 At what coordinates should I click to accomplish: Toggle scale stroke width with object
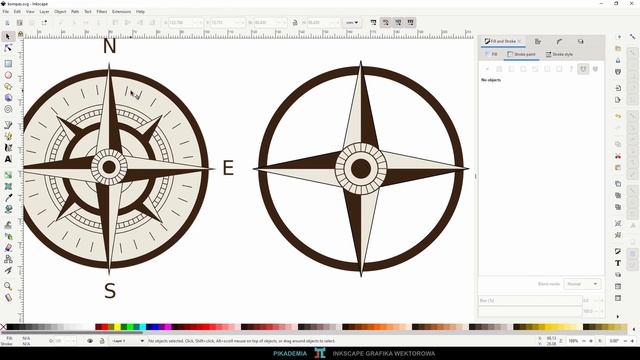(x=373, y=22)
